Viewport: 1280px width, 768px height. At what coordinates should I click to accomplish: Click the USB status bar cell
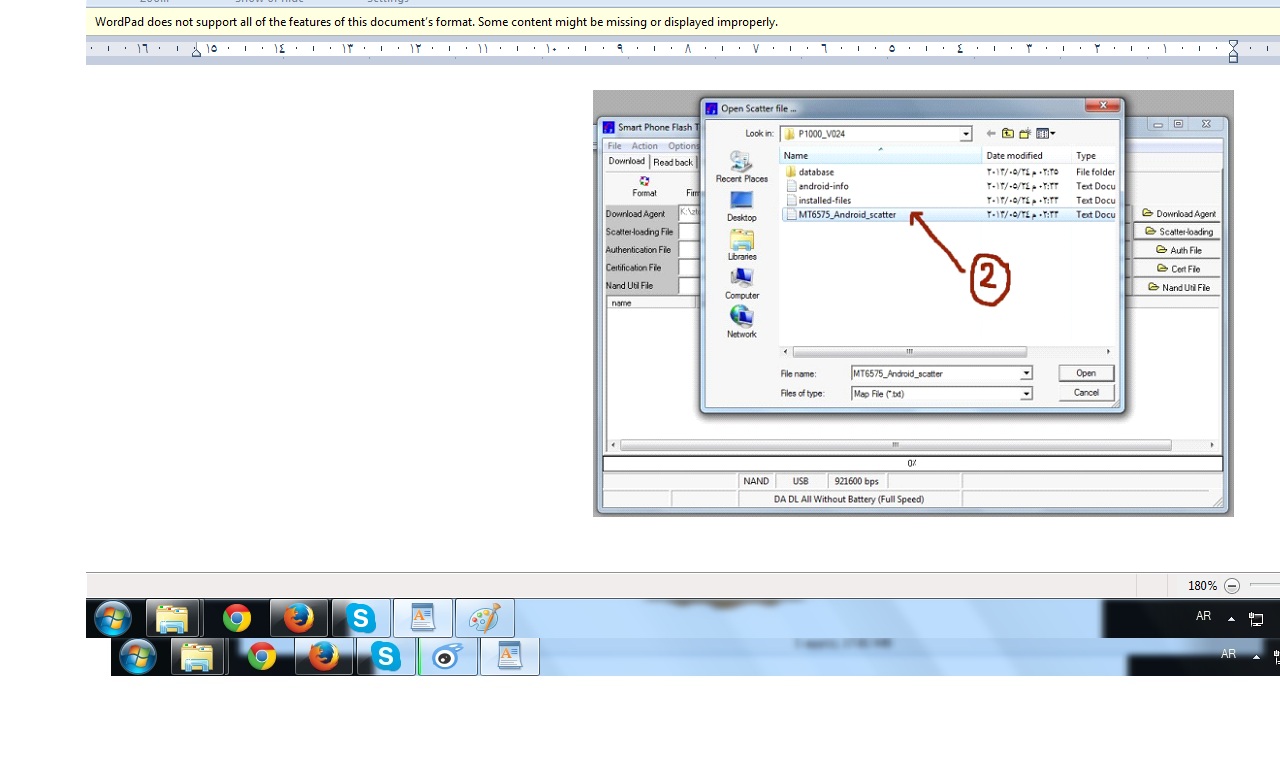click(x=800, y=481)
